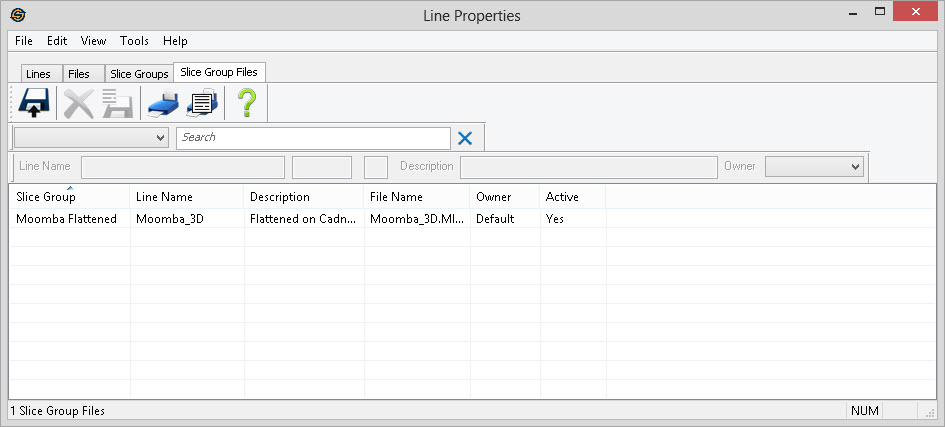Click inside the Search text box

tap(313, 138)
